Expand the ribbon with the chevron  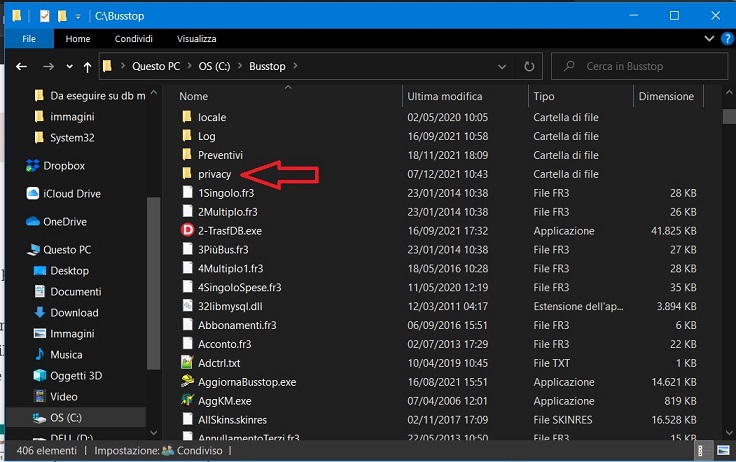[x=709, y=38]
